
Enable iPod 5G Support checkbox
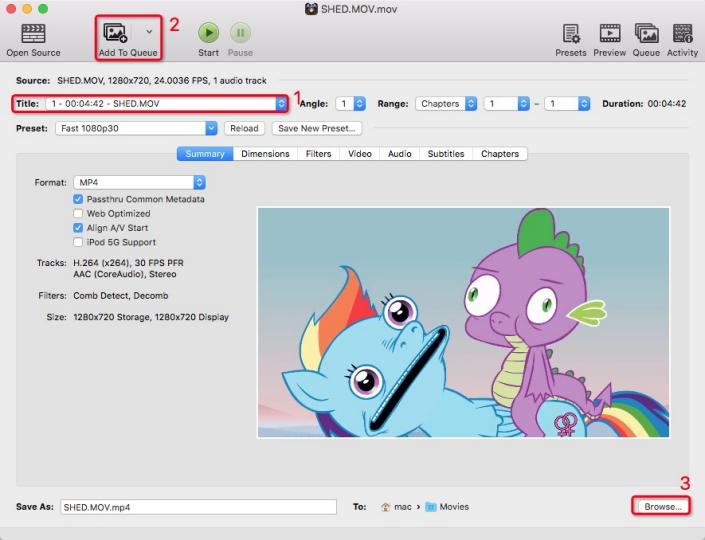click(x=78, y=242)
